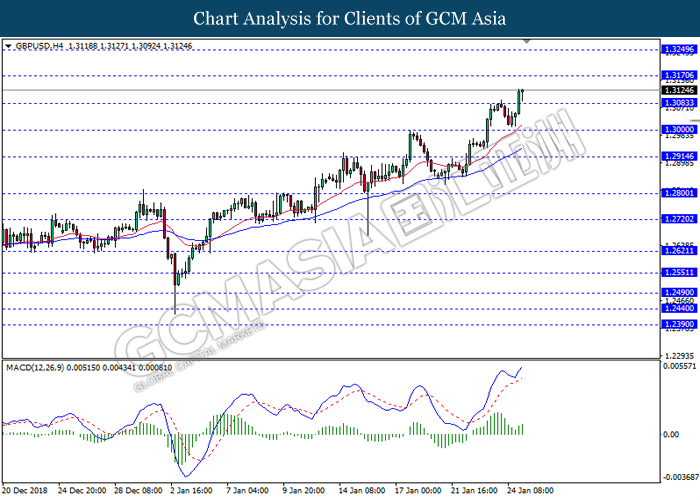This screenshot has height=500, width=700.
Task: Click the 2 Jan 16:00 time label
Action: [x=192, y=490]
